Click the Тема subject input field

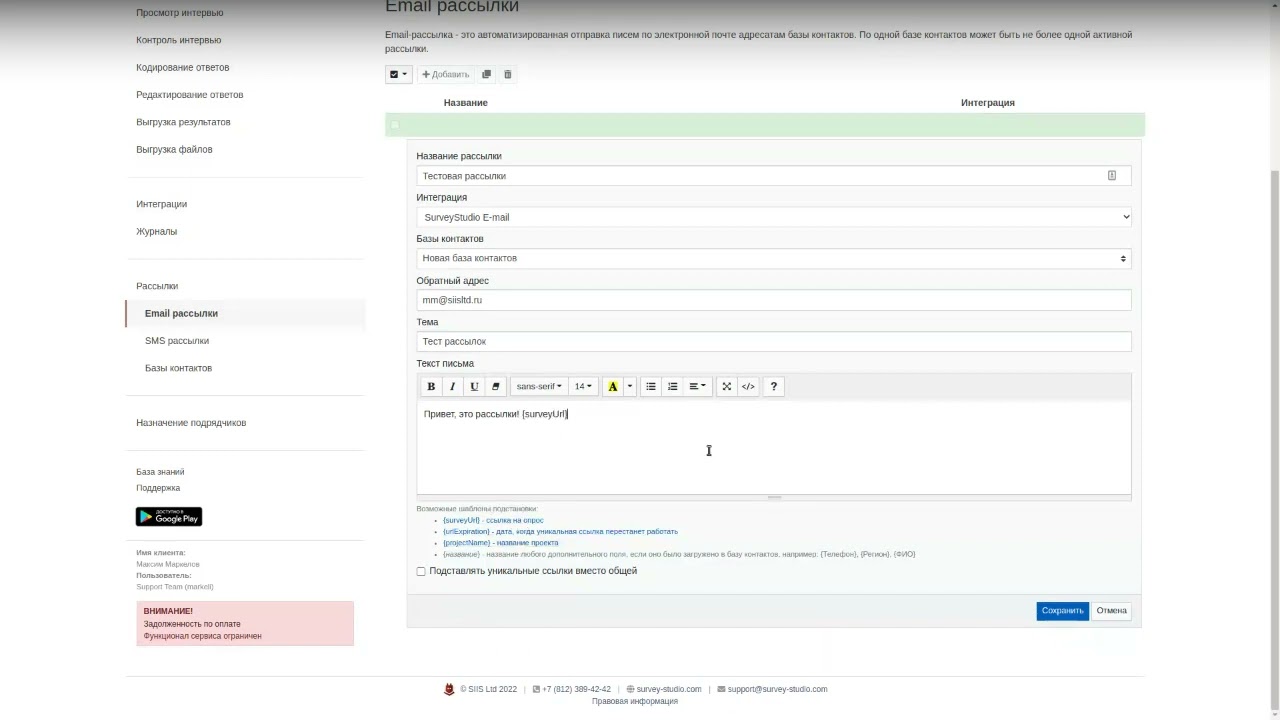[x=774, y=341]
